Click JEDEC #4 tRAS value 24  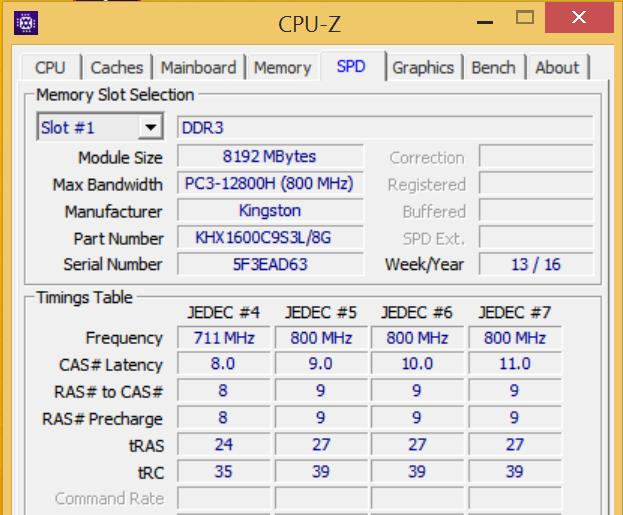click(224, 444)
